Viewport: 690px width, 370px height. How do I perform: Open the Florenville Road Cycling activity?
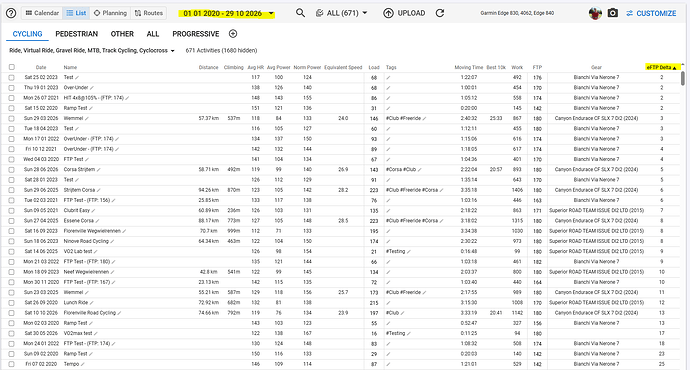(x=90, y=313)
